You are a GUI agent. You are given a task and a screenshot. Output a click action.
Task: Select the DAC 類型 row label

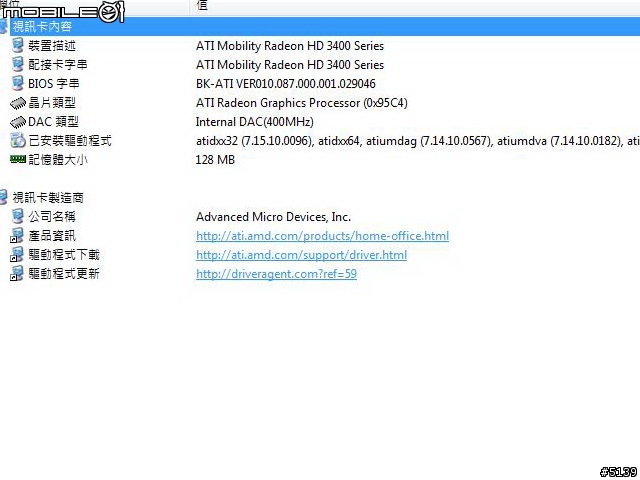pyautogui.click(x=53, y=122)
